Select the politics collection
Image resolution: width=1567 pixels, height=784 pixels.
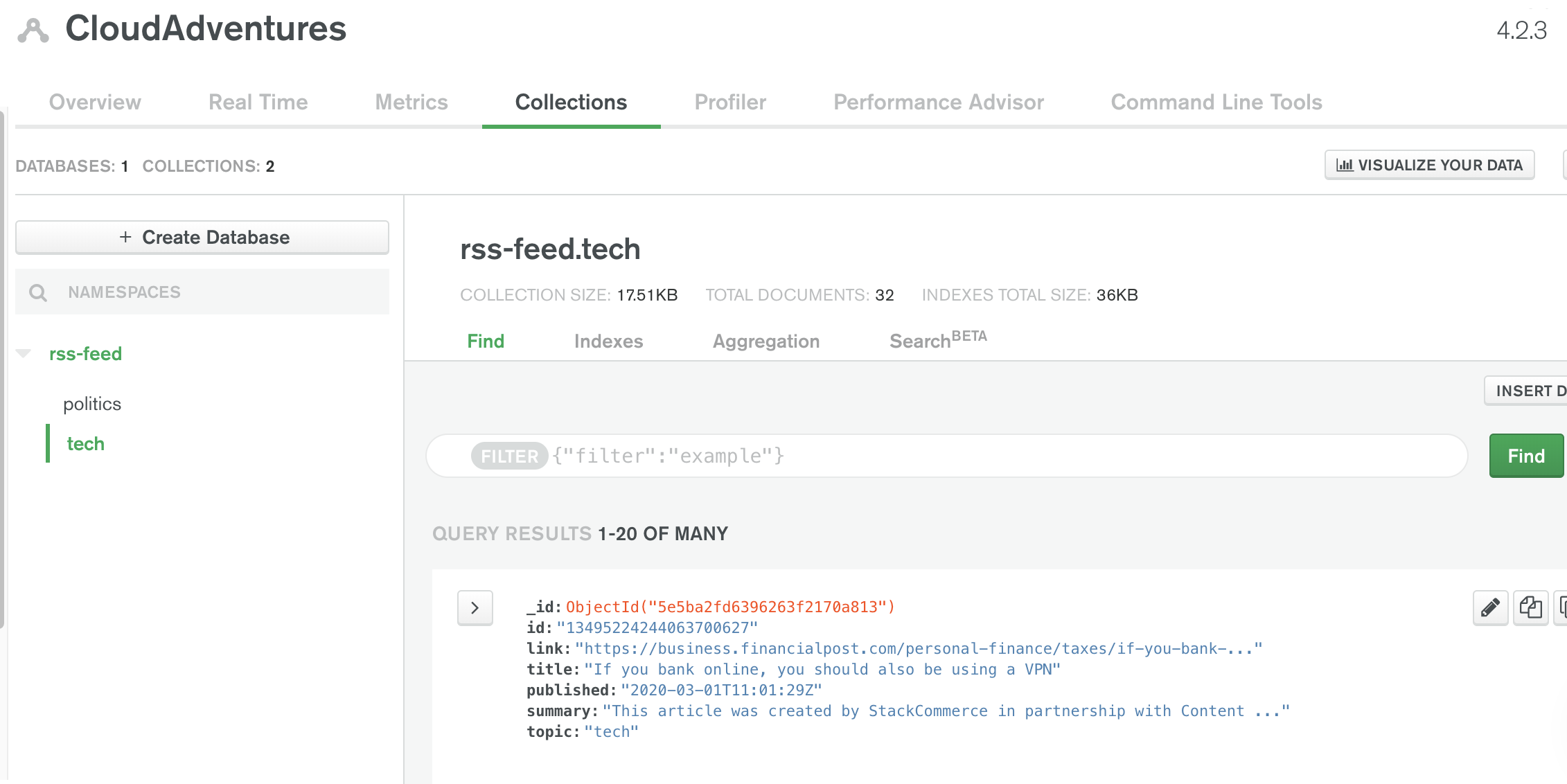pyautogui.click(x=92, y=404)
